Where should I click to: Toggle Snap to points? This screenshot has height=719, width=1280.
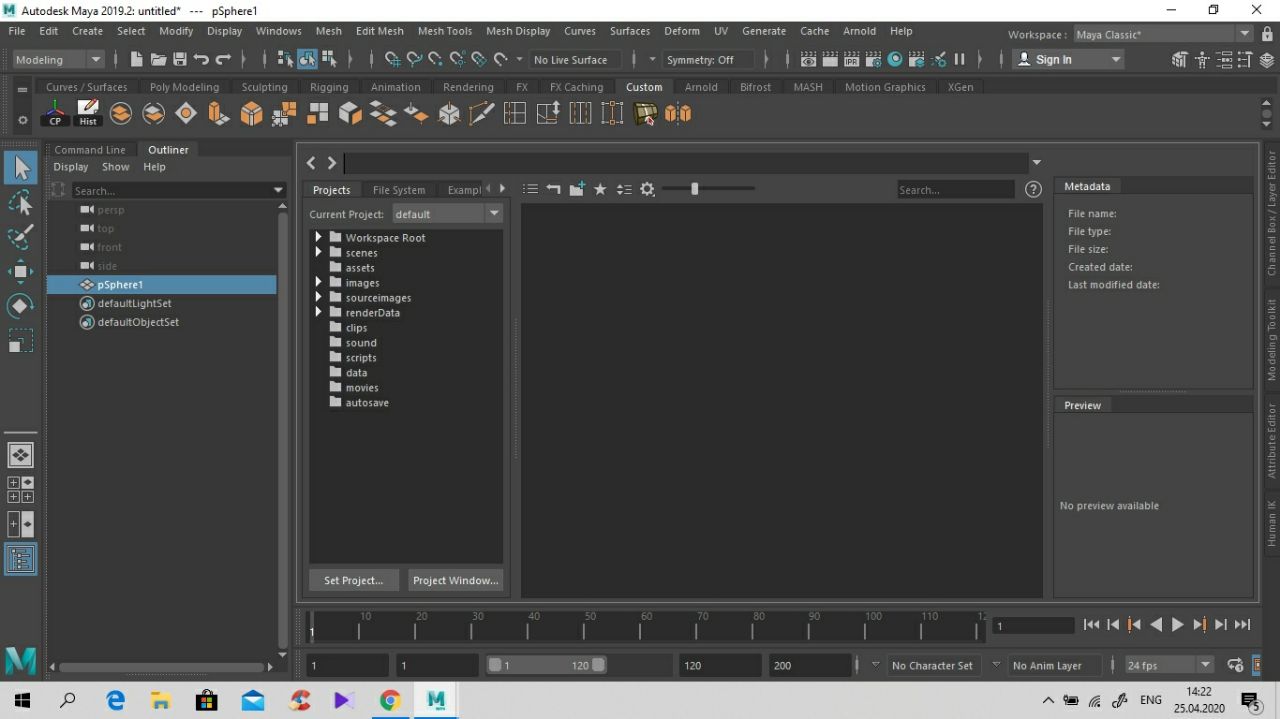[x=436, y=59]
